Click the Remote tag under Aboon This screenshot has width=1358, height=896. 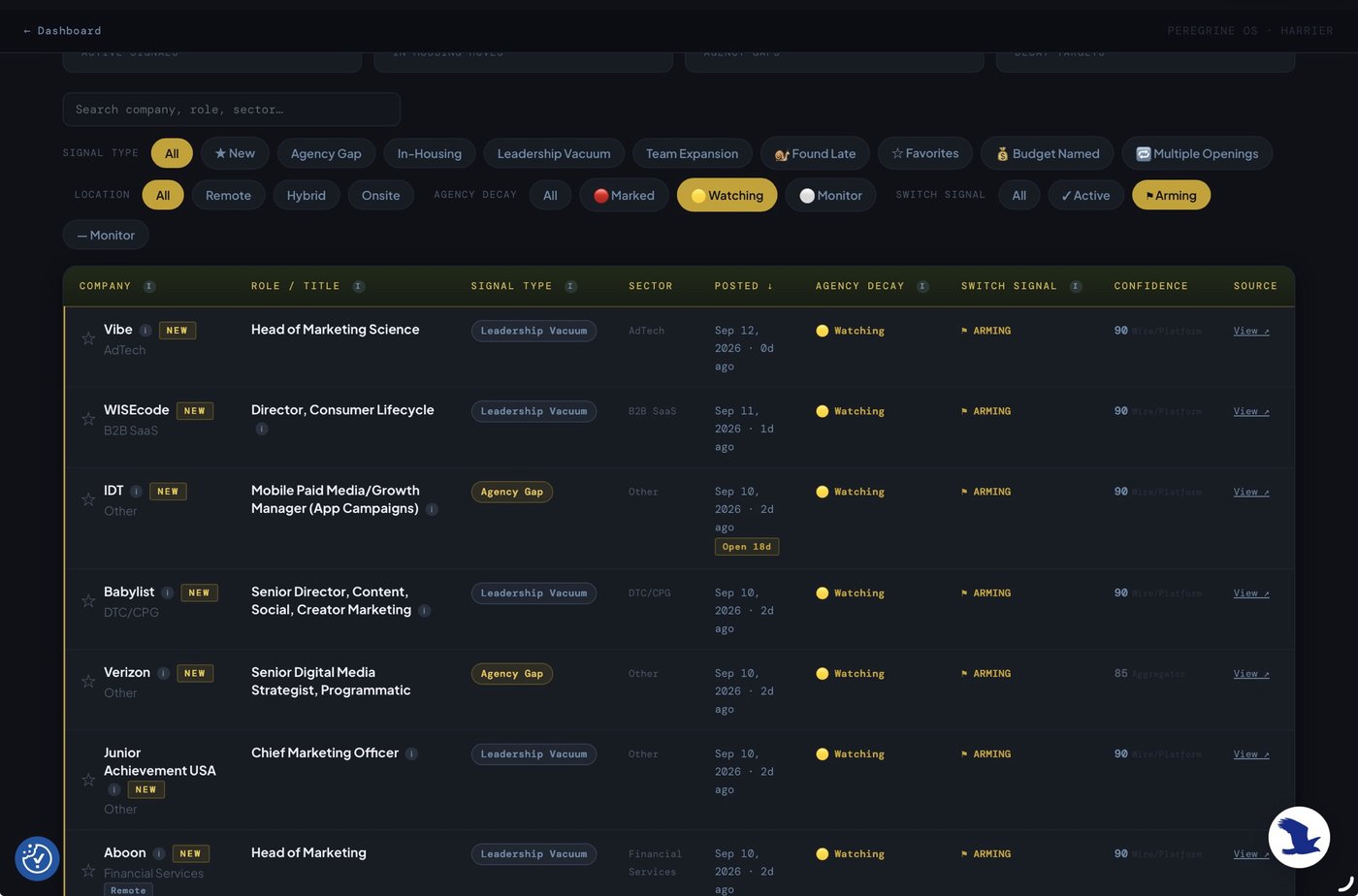click(128, 890)
